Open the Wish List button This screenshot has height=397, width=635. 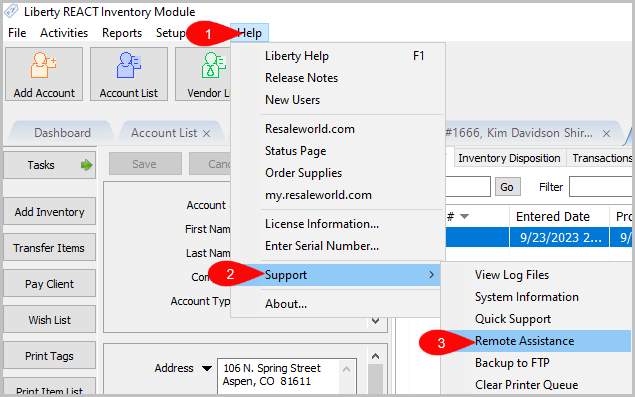(x=49, y=320)
